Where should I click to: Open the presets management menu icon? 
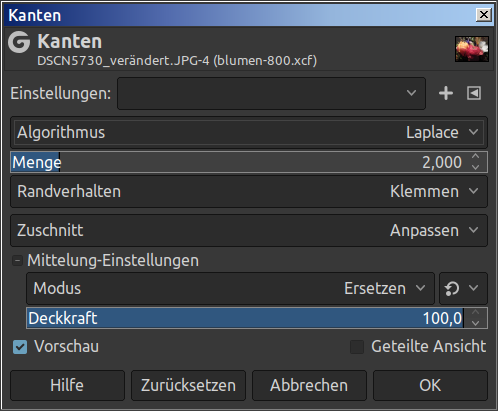coord(474,93)
